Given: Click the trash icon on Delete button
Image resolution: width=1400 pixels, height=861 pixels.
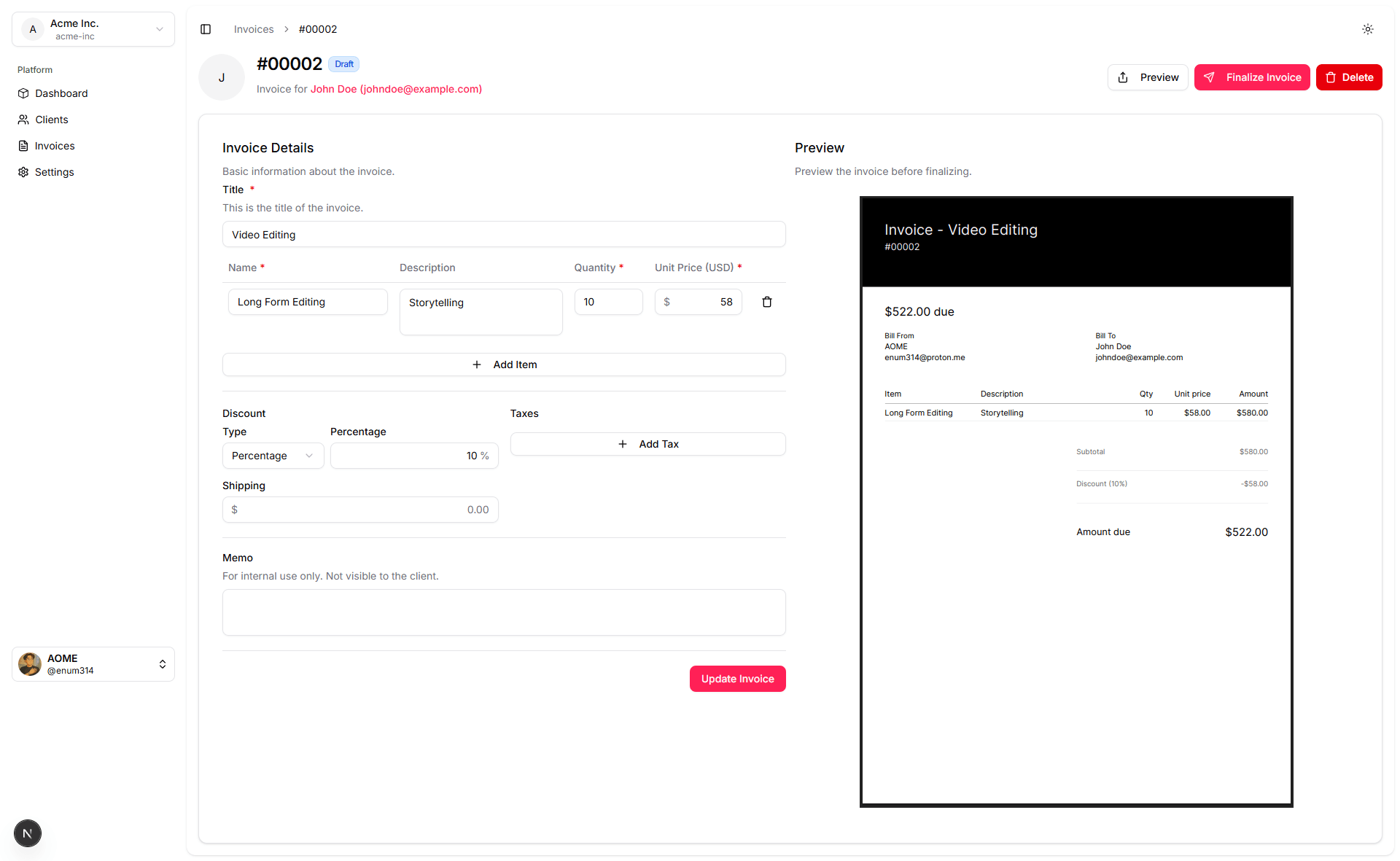Looking at the screenshot, I should point(1331,77).
